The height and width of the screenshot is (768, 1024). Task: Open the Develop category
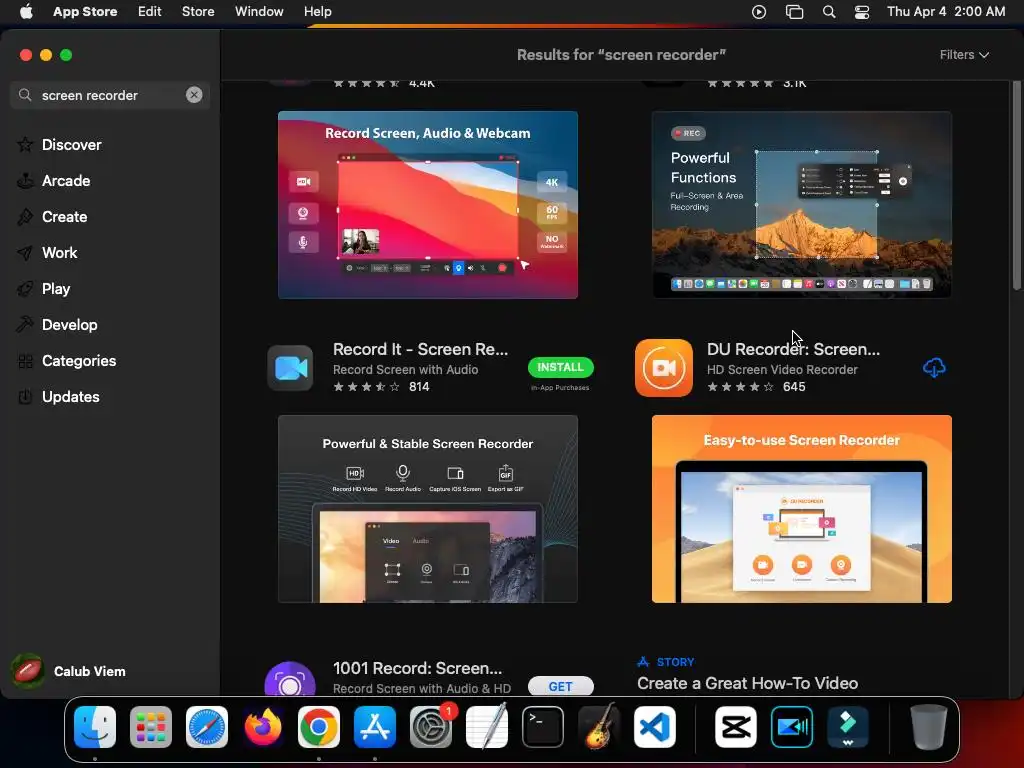pyautogui.click(x=69, y=324)
